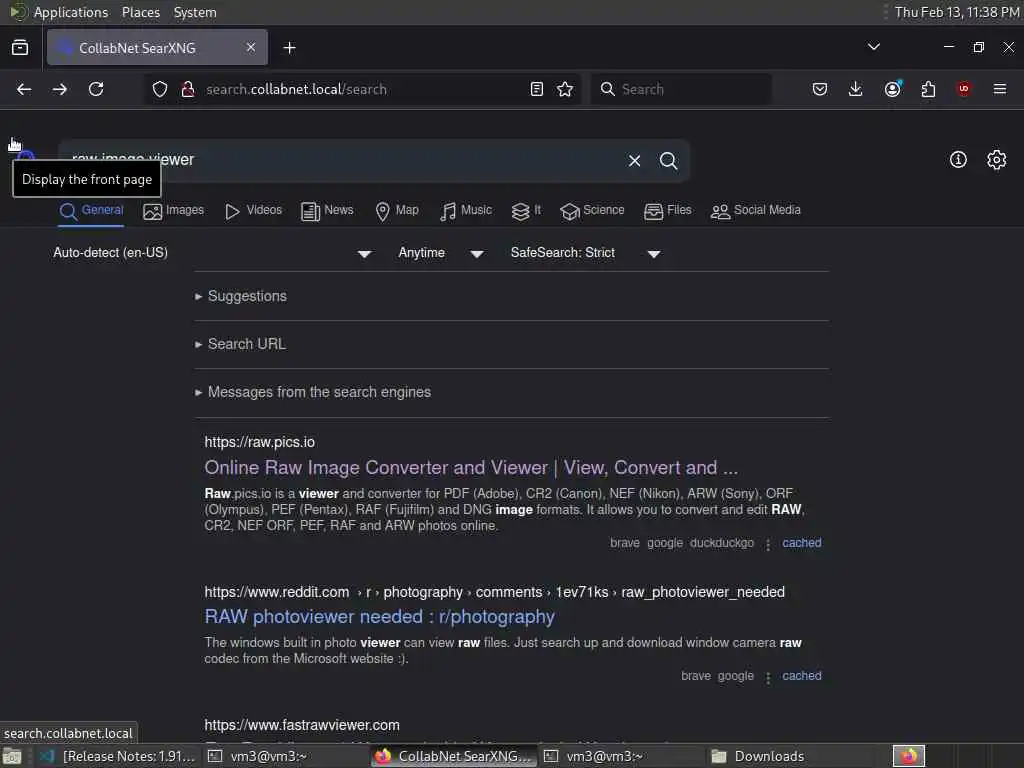
Task: Open the Downloads toolbar panel
Action: tap(856, 89)
